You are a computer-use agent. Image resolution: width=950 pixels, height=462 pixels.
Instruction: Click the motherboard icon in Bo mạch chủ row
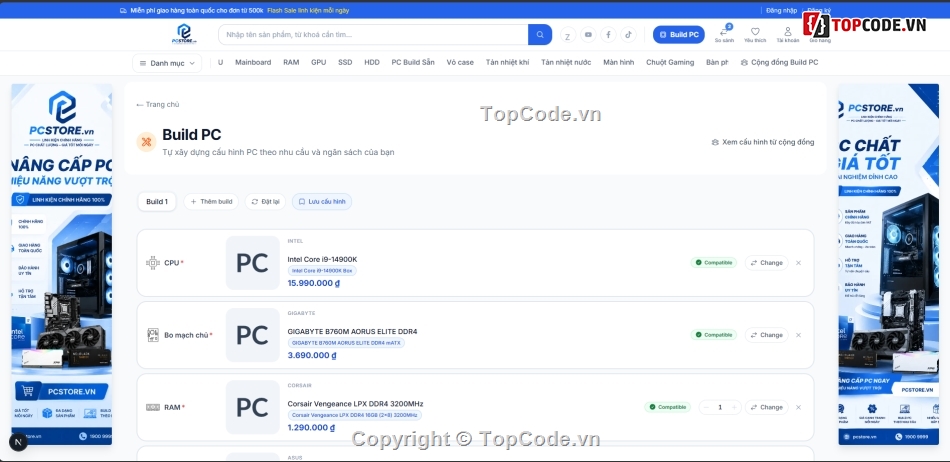153,335
